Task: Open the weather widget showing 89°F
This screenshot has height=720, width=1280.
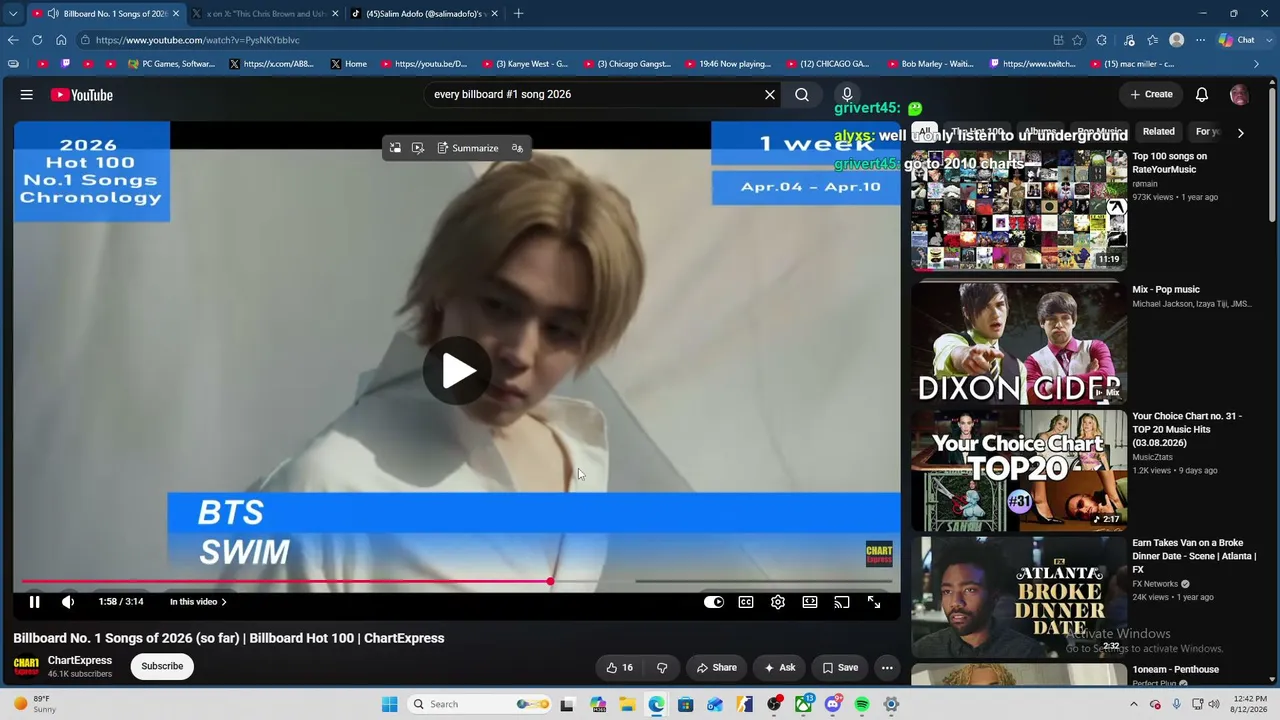Action: click(x=36, y=704)
